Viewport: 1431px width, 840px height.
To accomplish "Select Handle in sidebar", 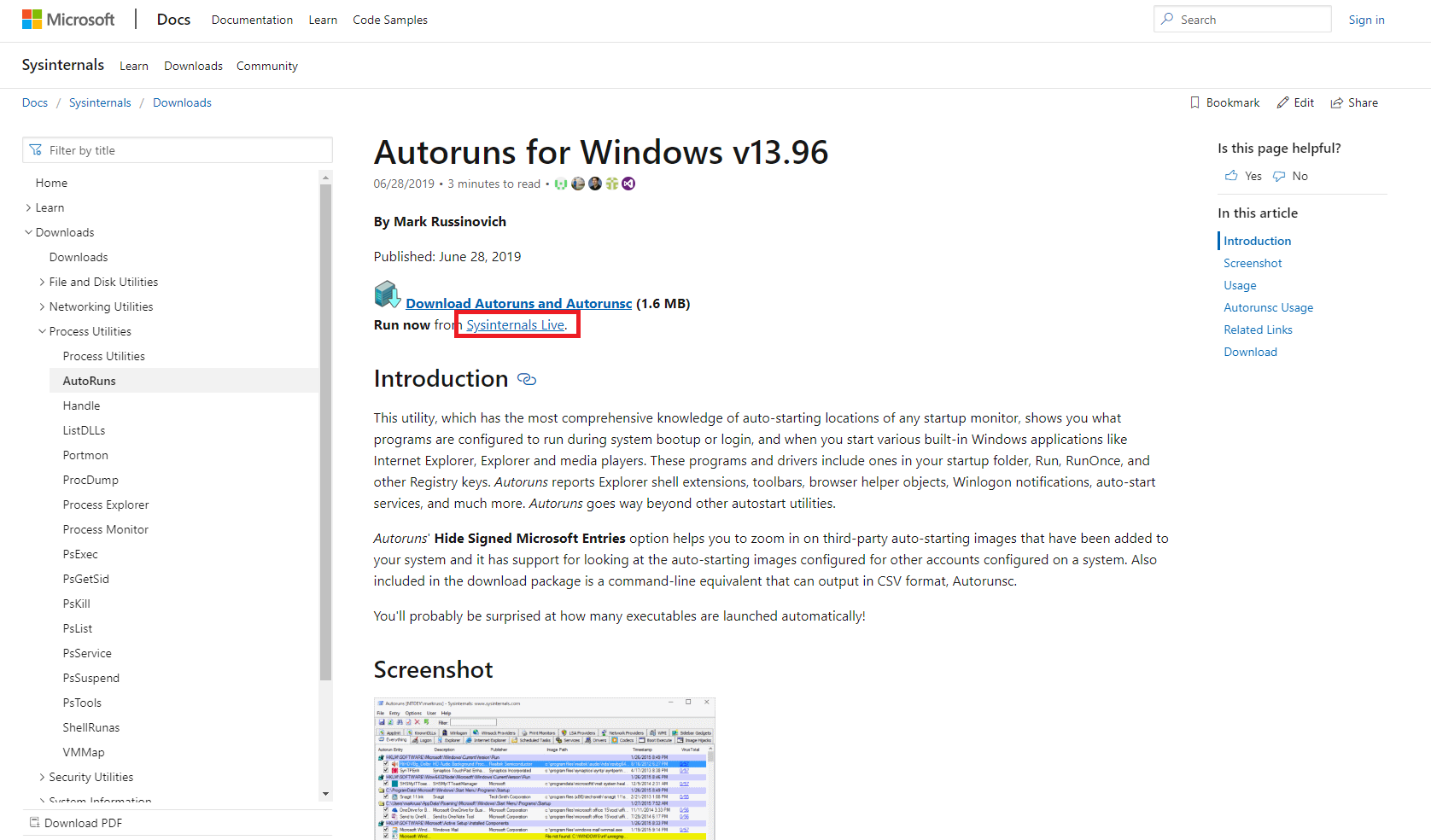I will pos(81,405).
